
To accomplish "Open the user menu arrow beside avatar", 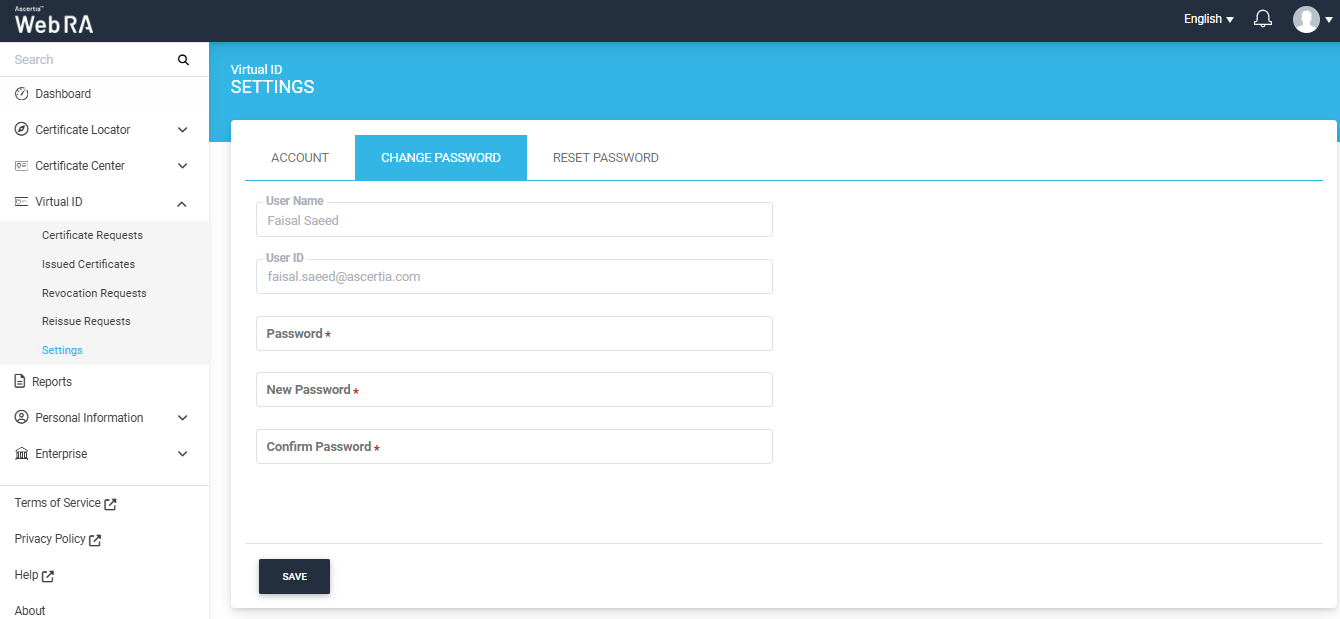I will pyautogui.click(x=1329, y=20).
